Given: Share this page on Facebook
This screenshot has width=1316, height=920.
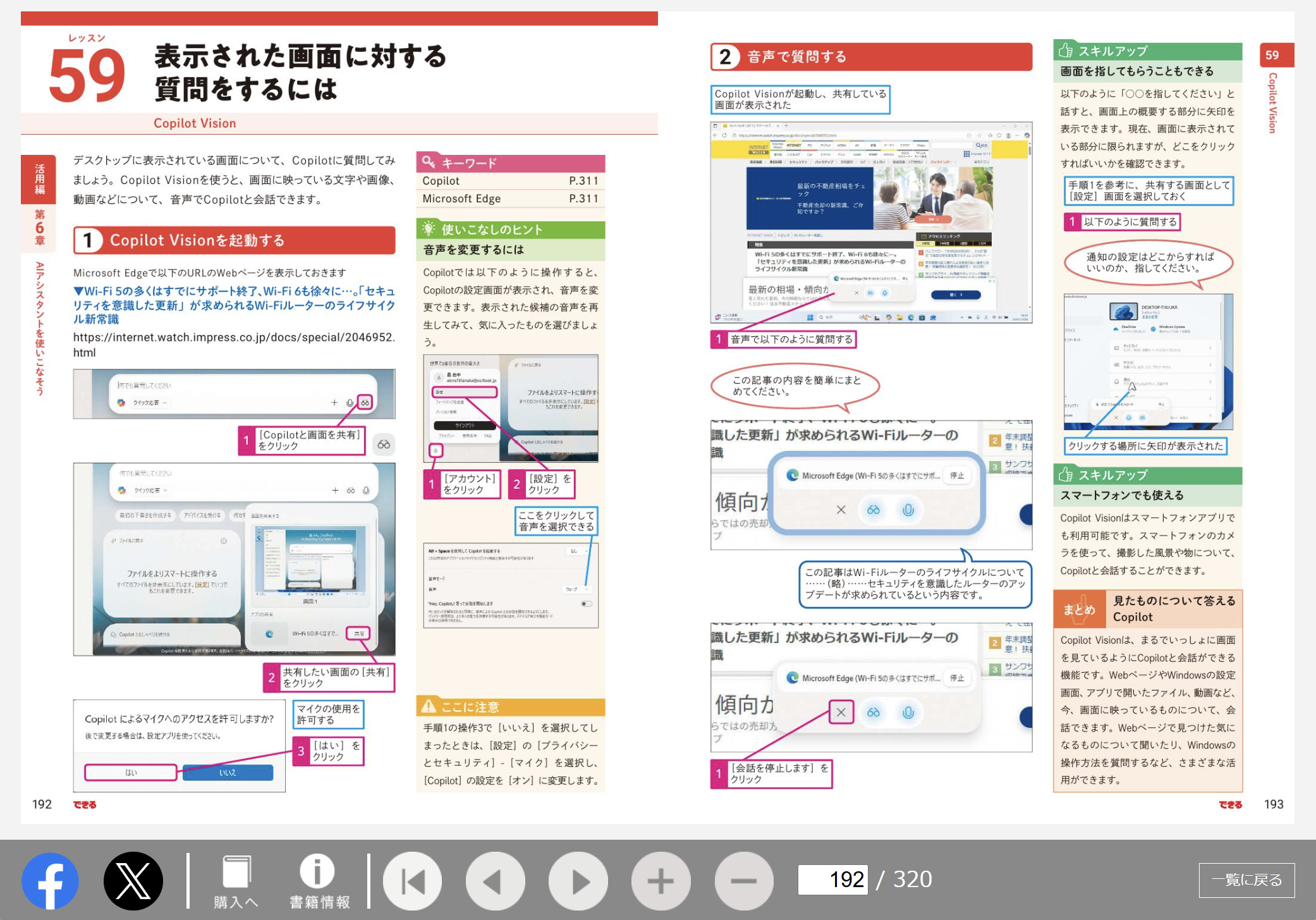Looking at the screenshot, I should [50, 880].
